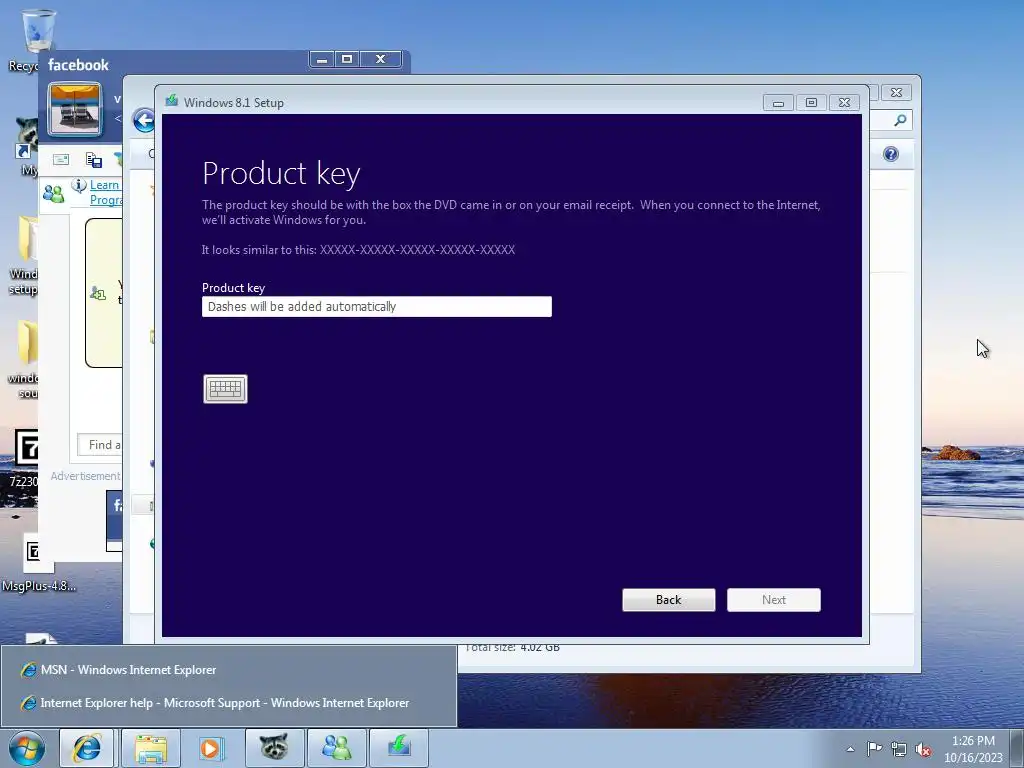1024x768 pixels.
Task: Open the Action Center flag icon
Action: [874, 749]
